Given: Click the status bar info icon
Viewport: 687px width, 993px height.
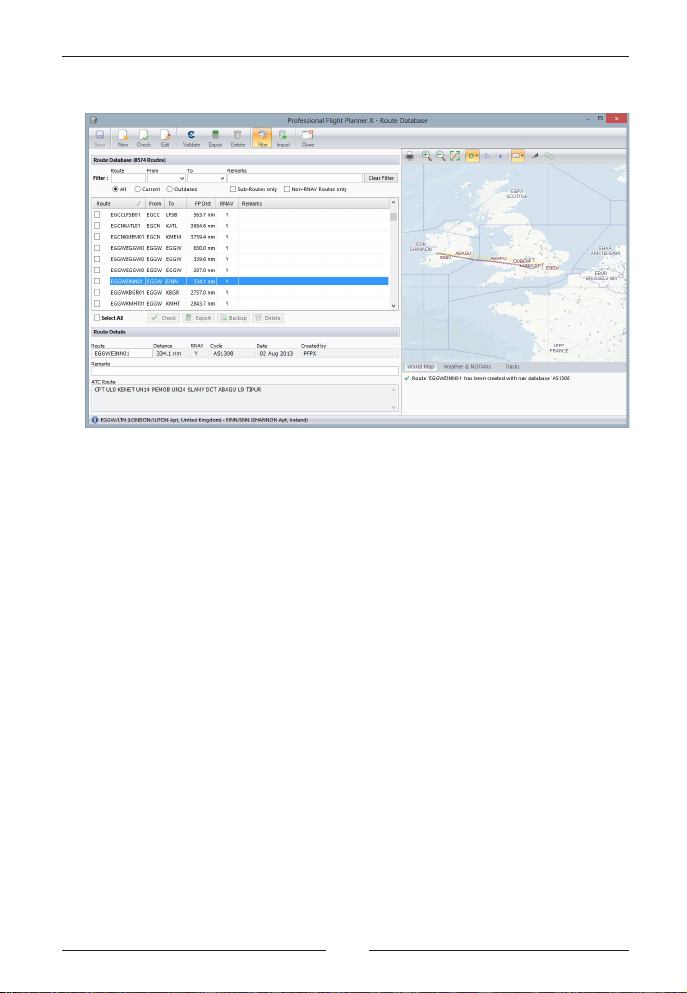Looking at the screenshot, I should coord(94,420).
